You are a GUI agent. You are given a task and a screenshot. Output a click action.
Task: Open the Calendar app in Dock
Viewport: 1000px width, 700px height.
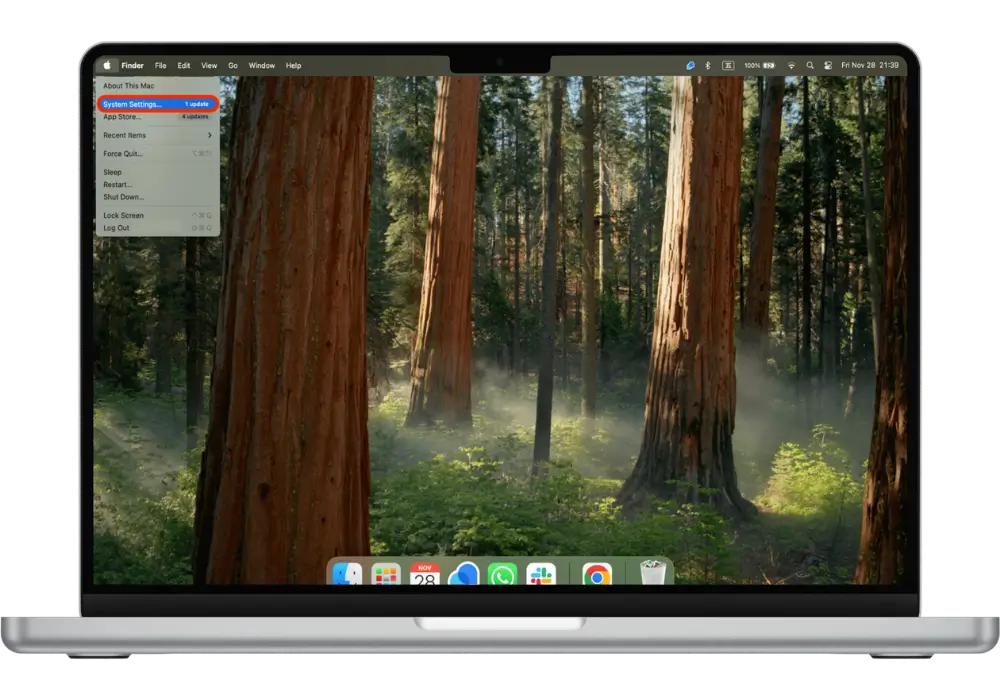coord(425,575)
